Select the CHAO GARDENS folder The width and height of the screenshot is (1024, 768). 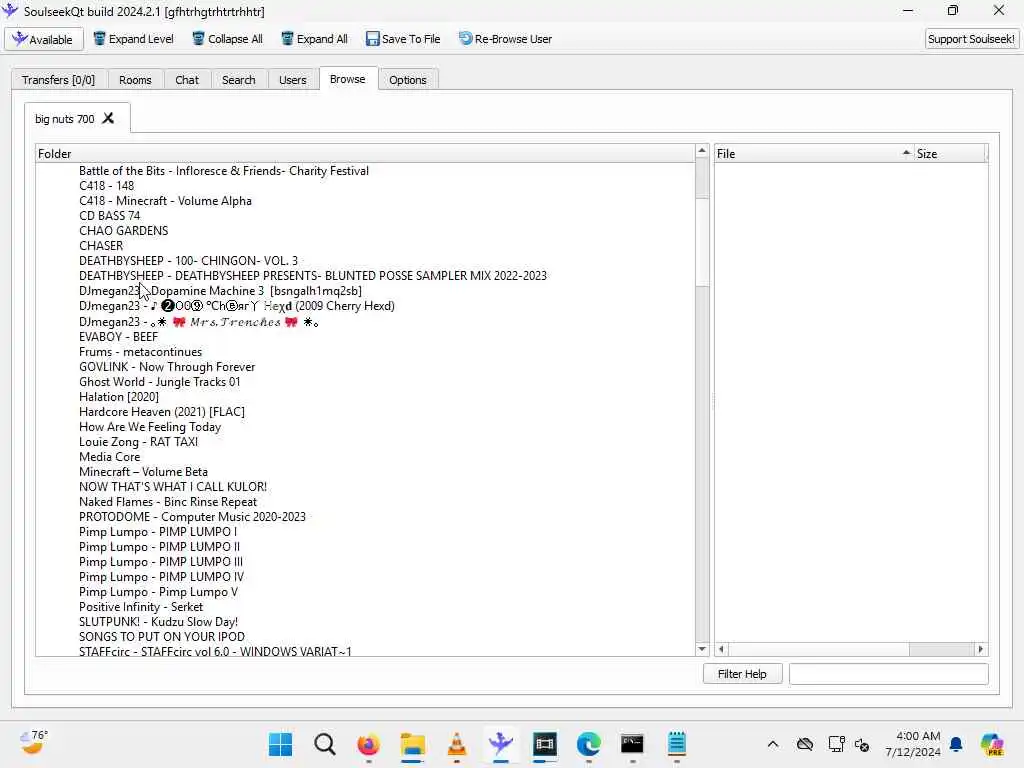pos(123,231)
